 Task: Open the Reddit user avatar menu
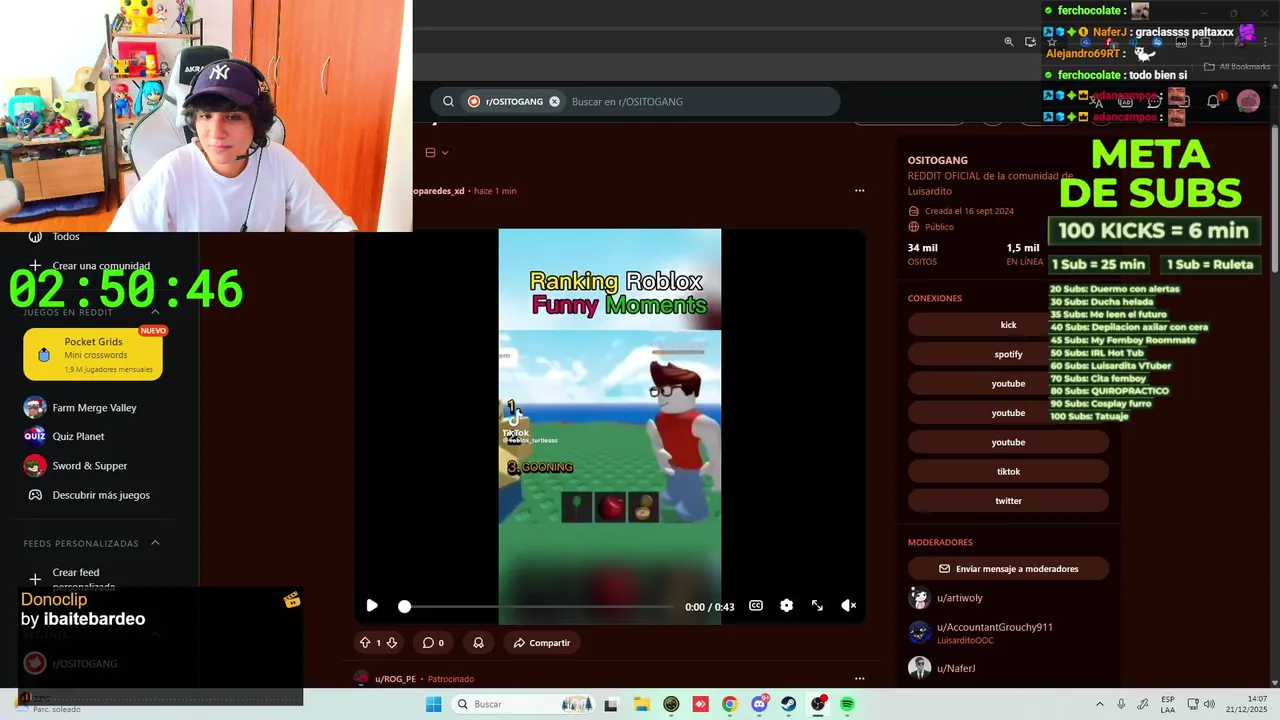[x=1248, y=101]
